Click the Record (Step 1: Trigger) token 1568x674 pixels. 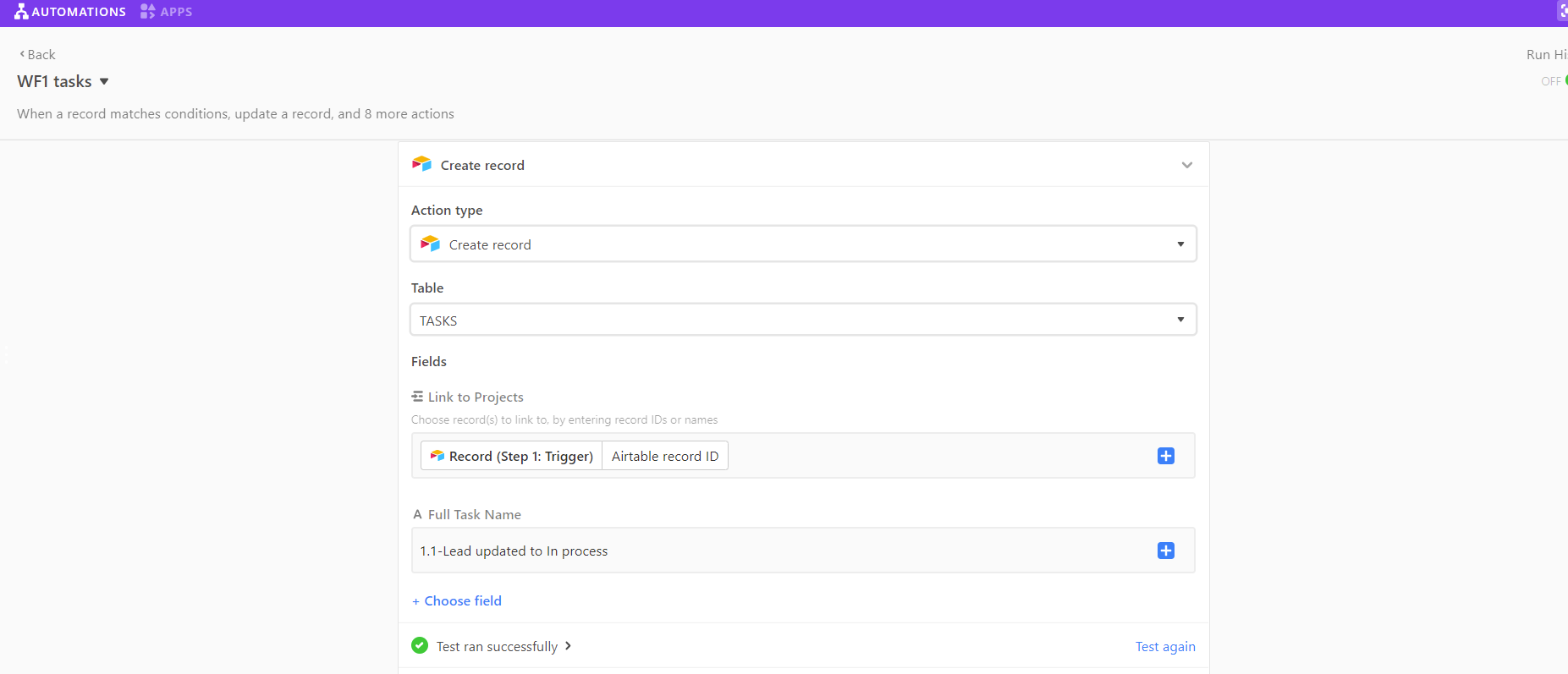pos(512,456)
